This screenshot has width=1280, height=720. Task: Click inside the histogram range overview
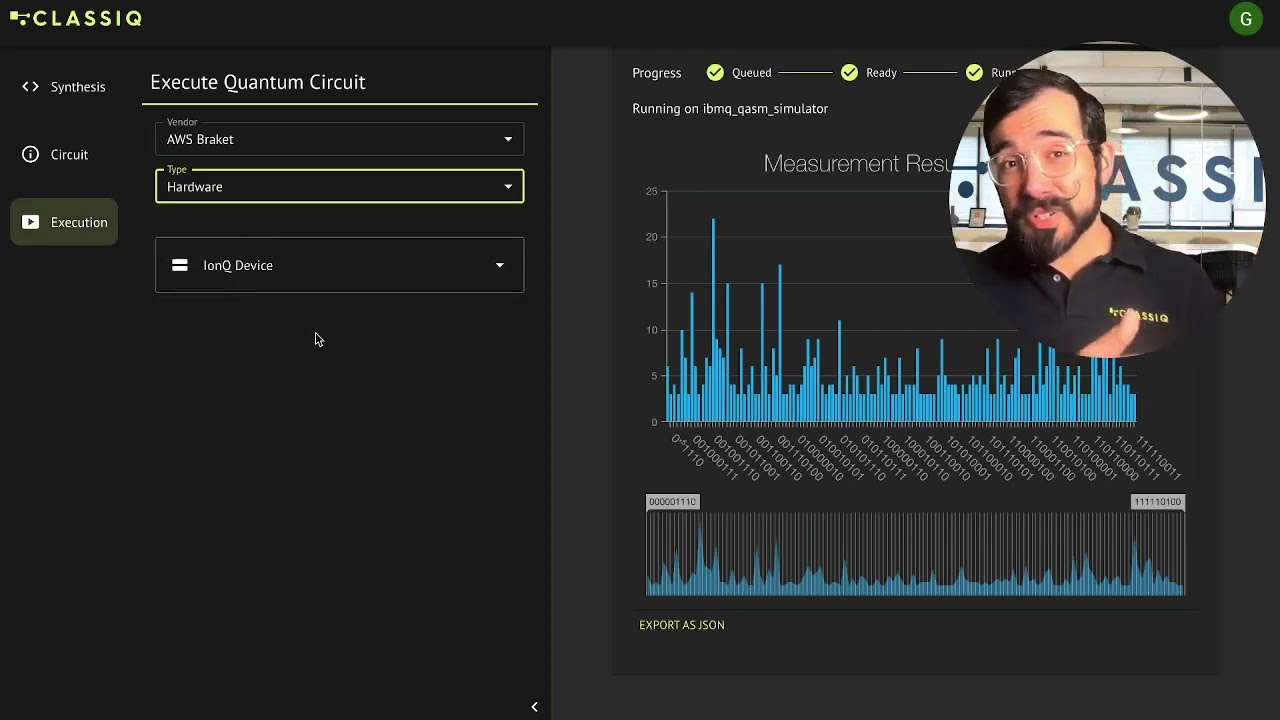pyautogui.click(x=915, y=554)
